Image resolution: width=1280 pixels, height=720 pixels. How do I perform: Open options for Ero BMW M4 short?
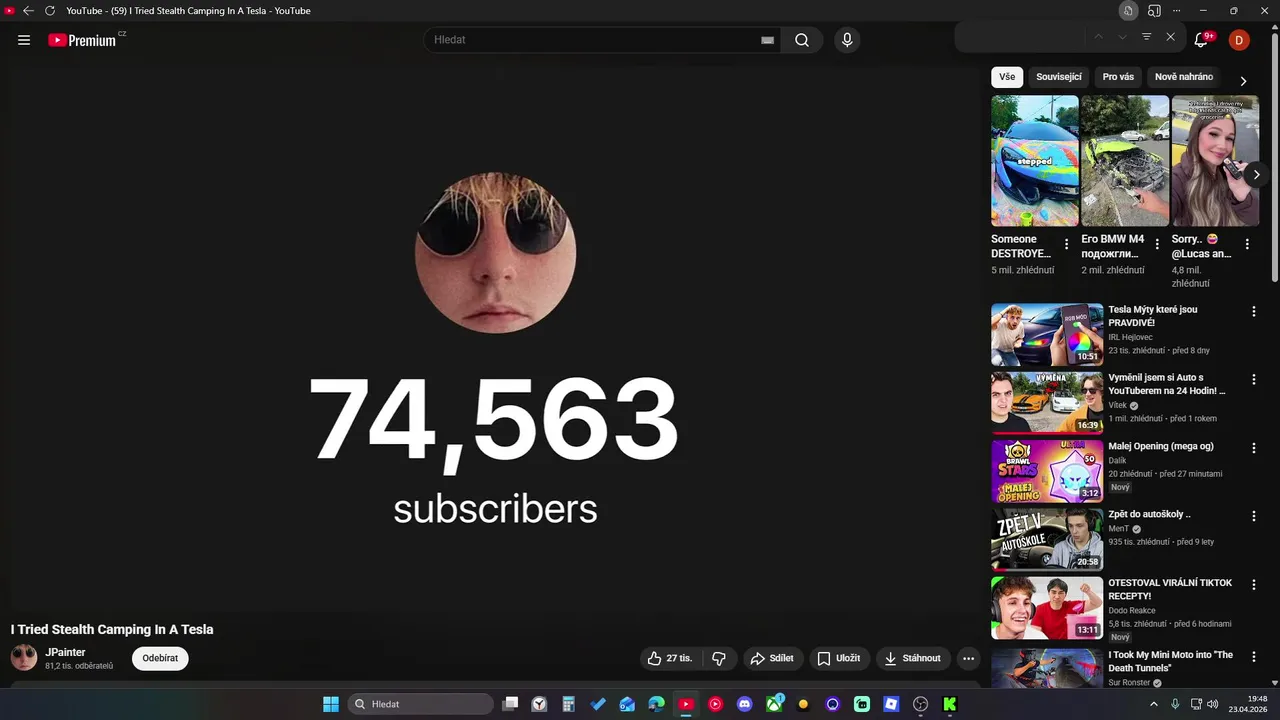pos(1157,244)
